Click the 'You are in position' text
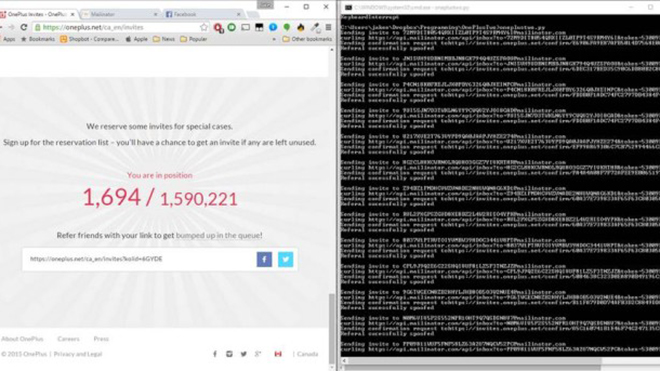 pyautogui.click(x=160, y=175)
